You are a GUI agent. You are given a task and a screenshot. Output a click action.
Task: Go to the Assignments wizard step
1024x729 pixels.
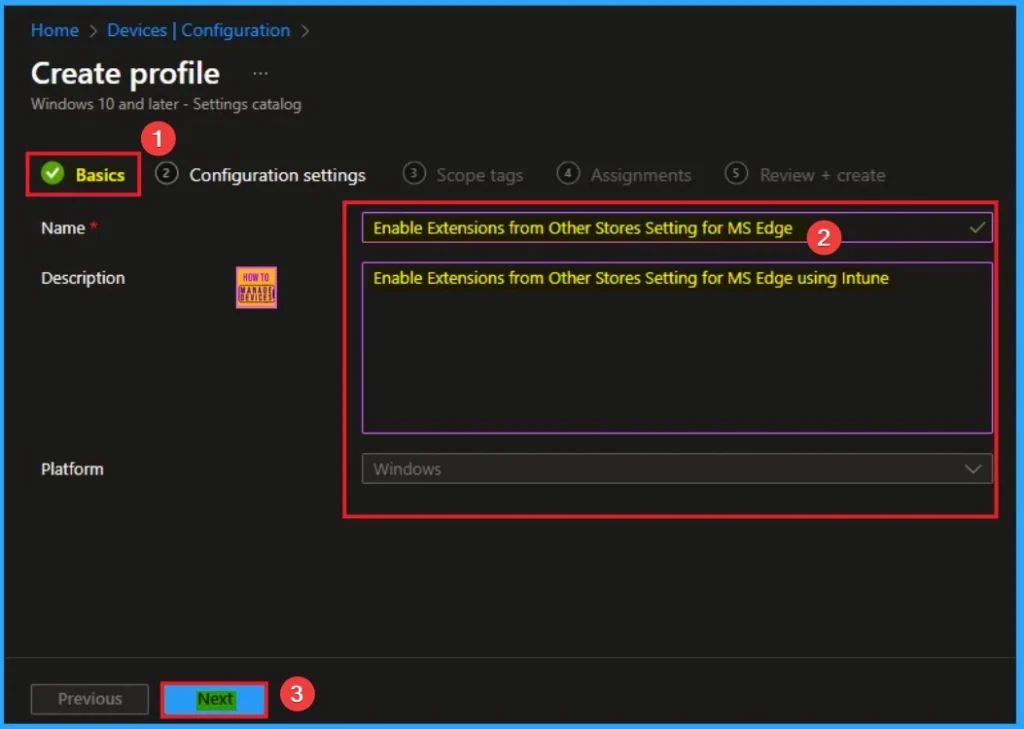640,174
